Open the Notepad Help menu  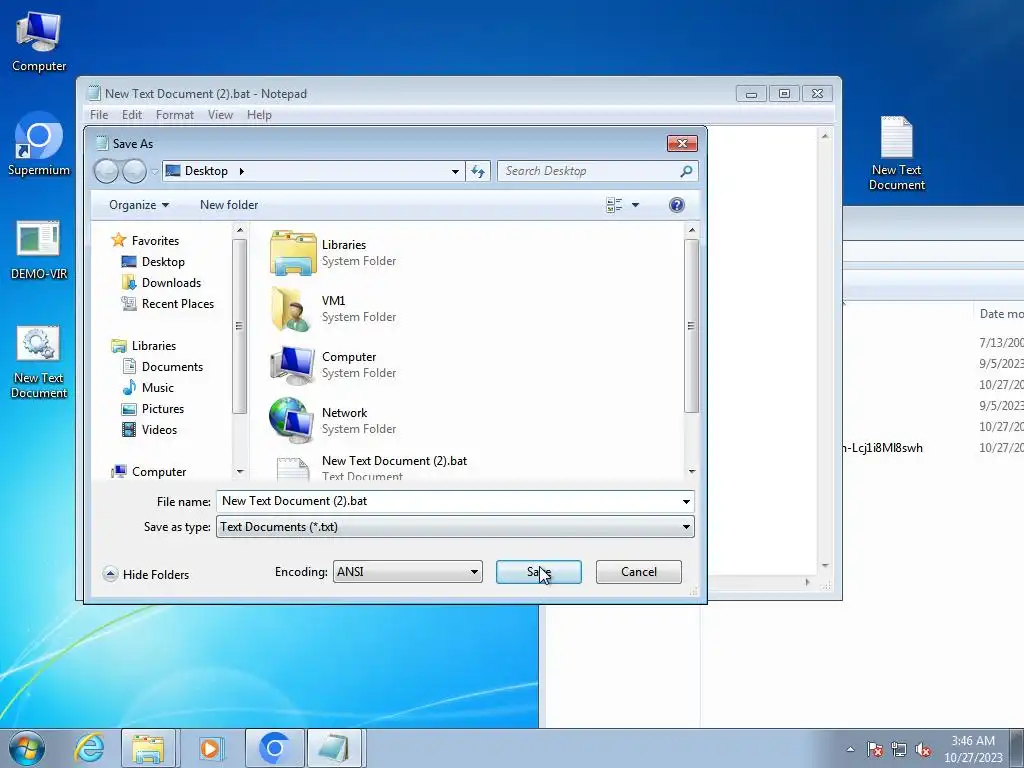(259, 115)
